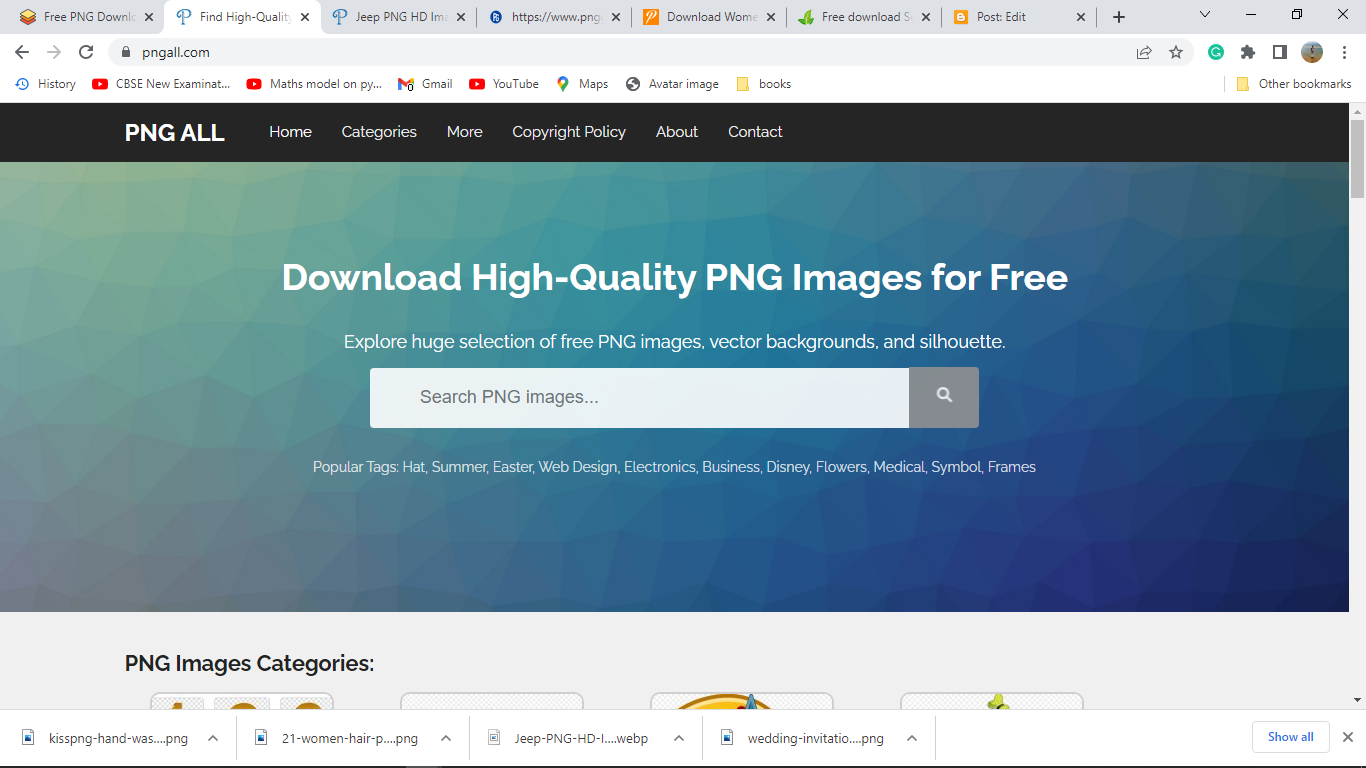The height and width of the screenshot is (768, 1366).
Task: Click the Frames popular tag
Action: 1012,467
